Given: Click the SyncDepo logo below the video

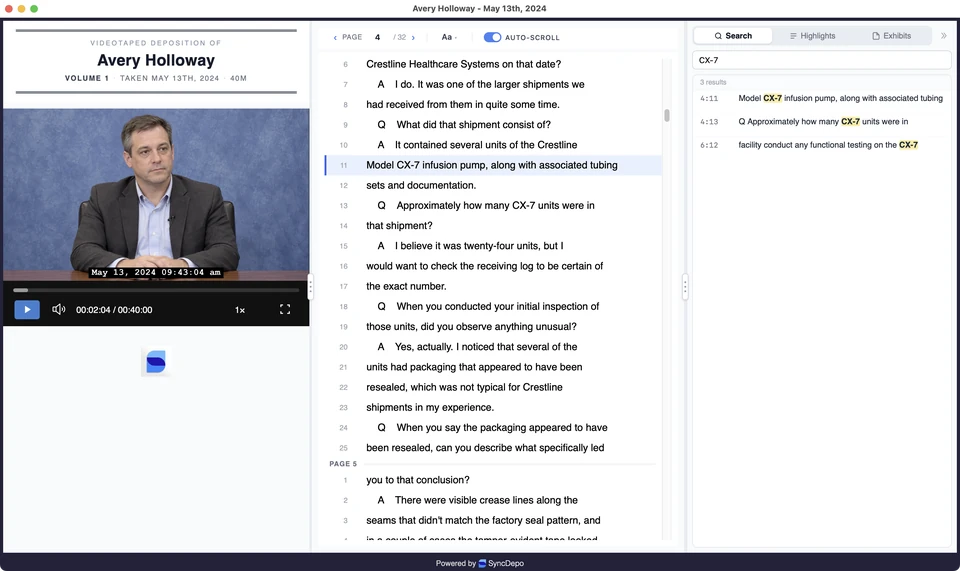Looking at the screenshot, I should (x=156, y=362).
